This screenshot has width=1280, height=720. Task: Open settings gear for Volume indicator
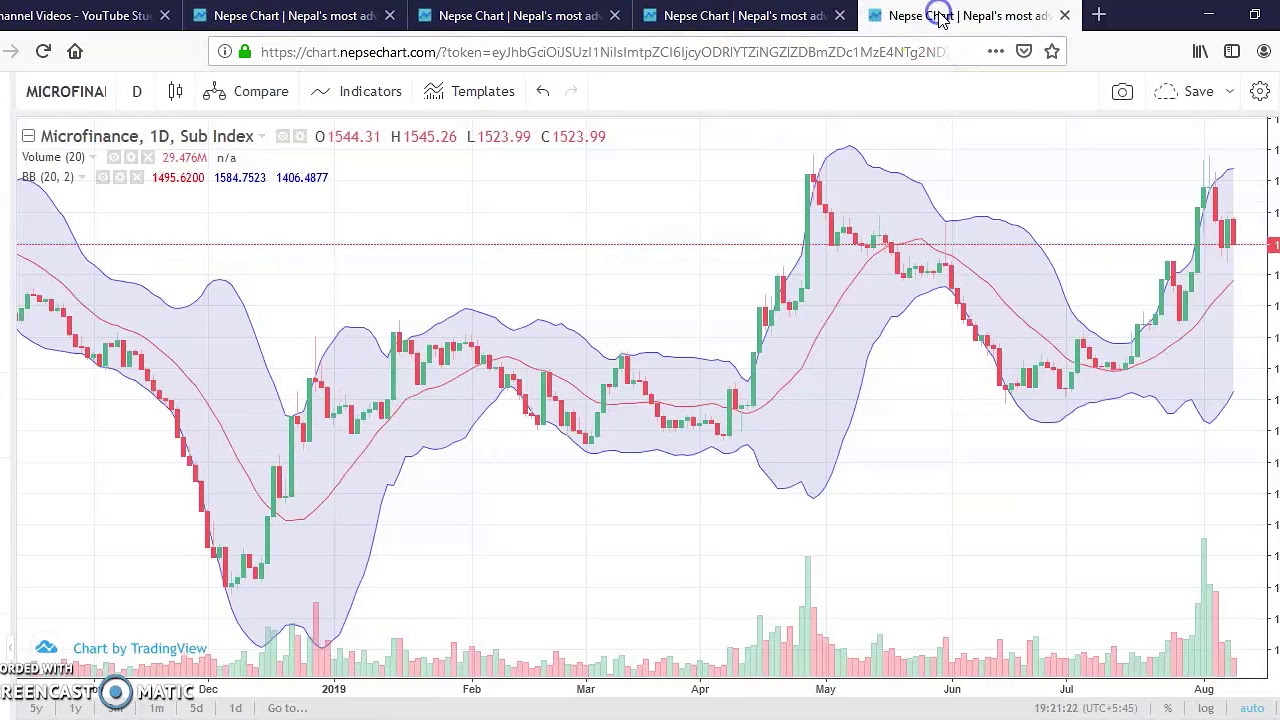130,157
